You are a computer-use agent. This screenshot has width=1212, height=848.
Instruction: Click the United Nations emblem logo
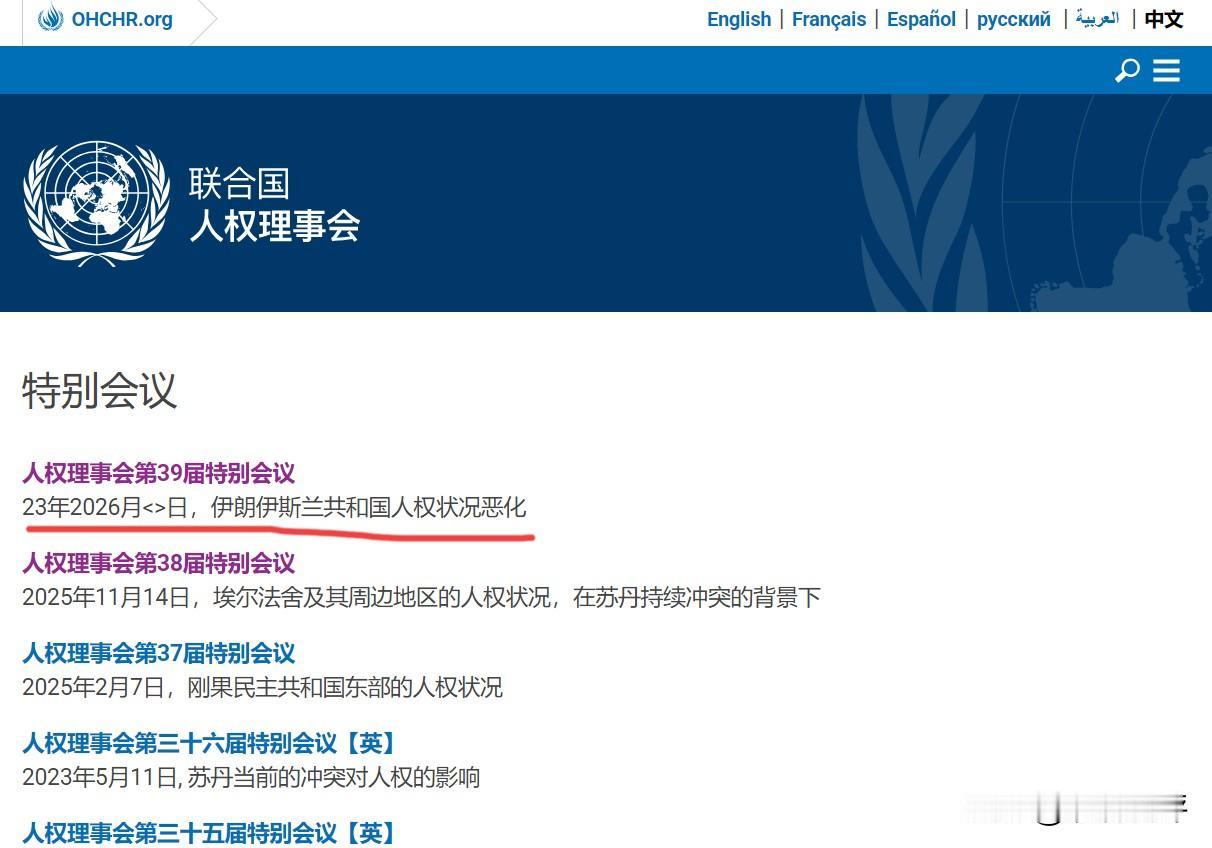point(96,203)
